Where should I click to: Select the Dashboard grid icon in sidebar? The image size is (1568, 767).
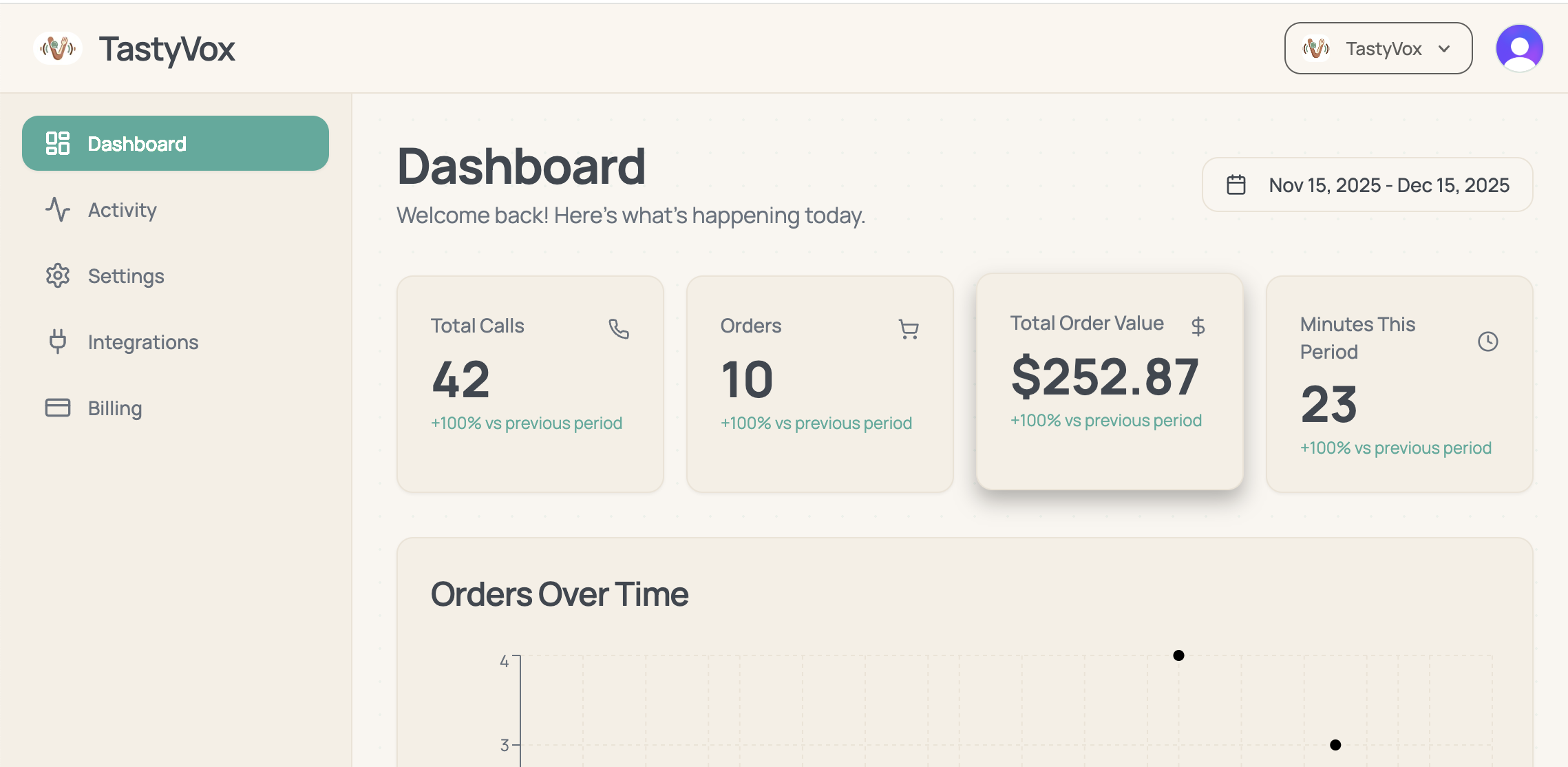[58, 143]
